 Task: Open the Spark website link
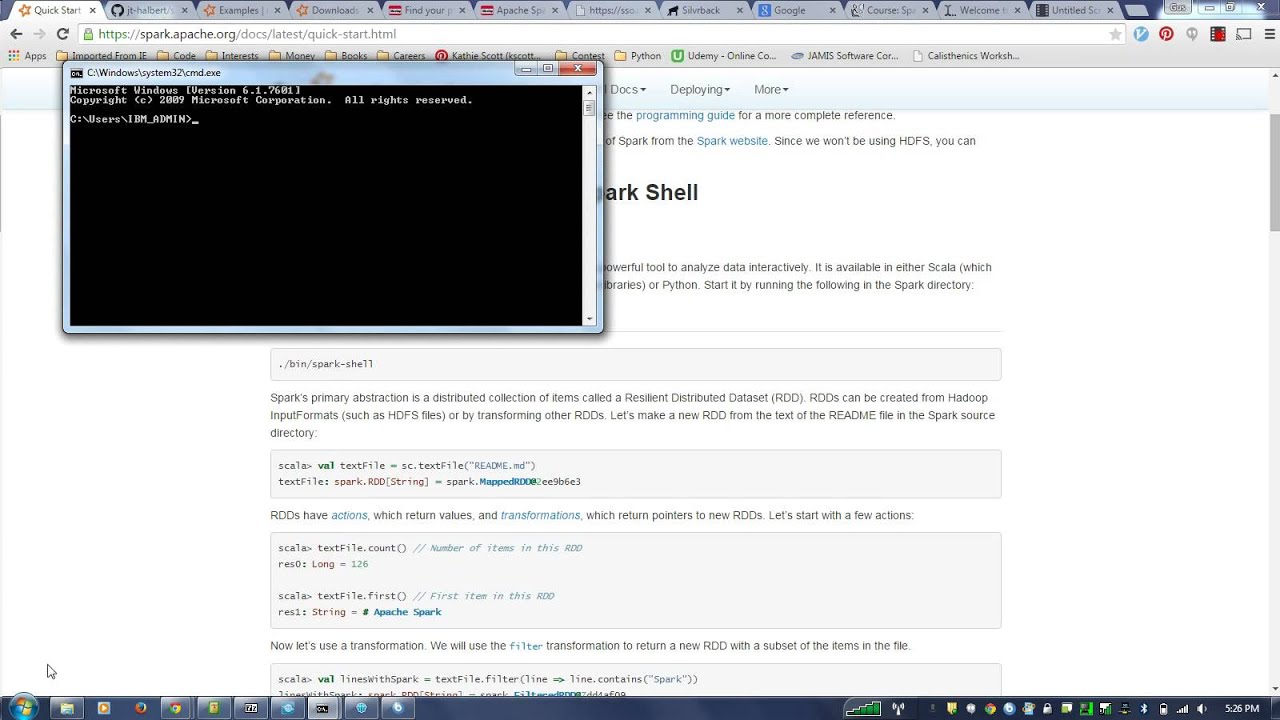(x=732, y=141)
